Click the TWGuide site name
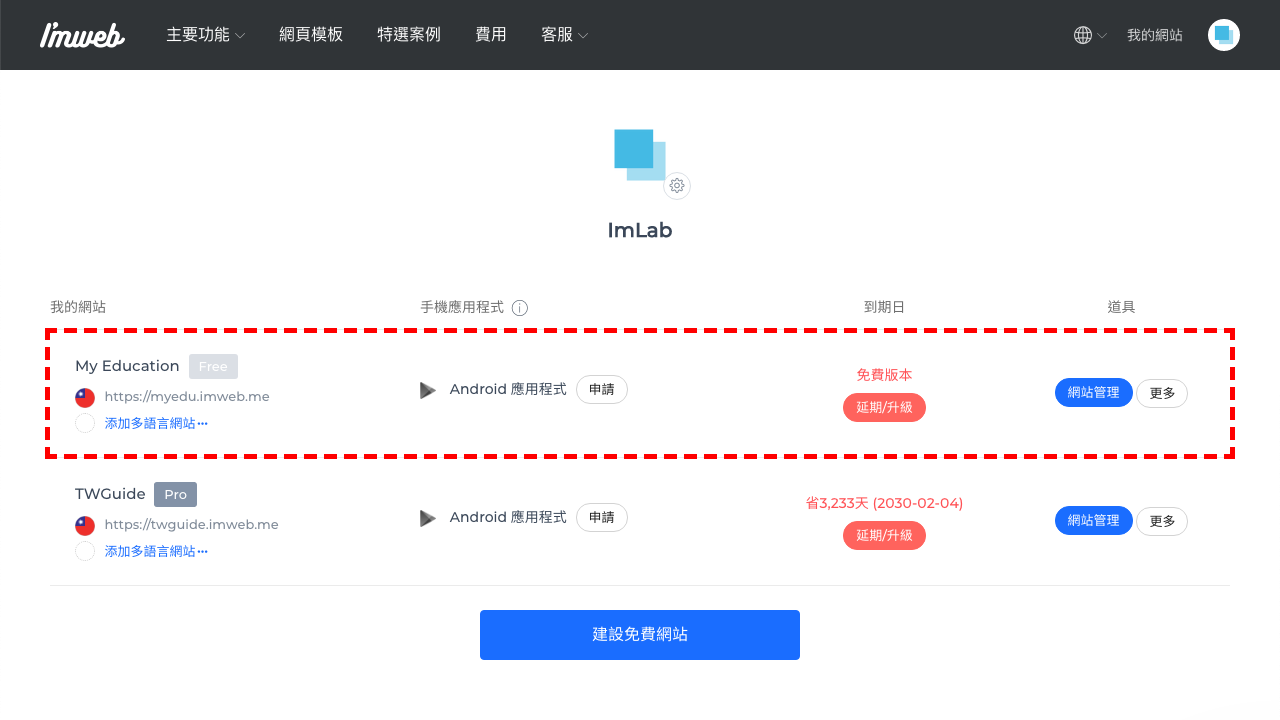This screenshot has width=1280, height=720. click(110, 494)
